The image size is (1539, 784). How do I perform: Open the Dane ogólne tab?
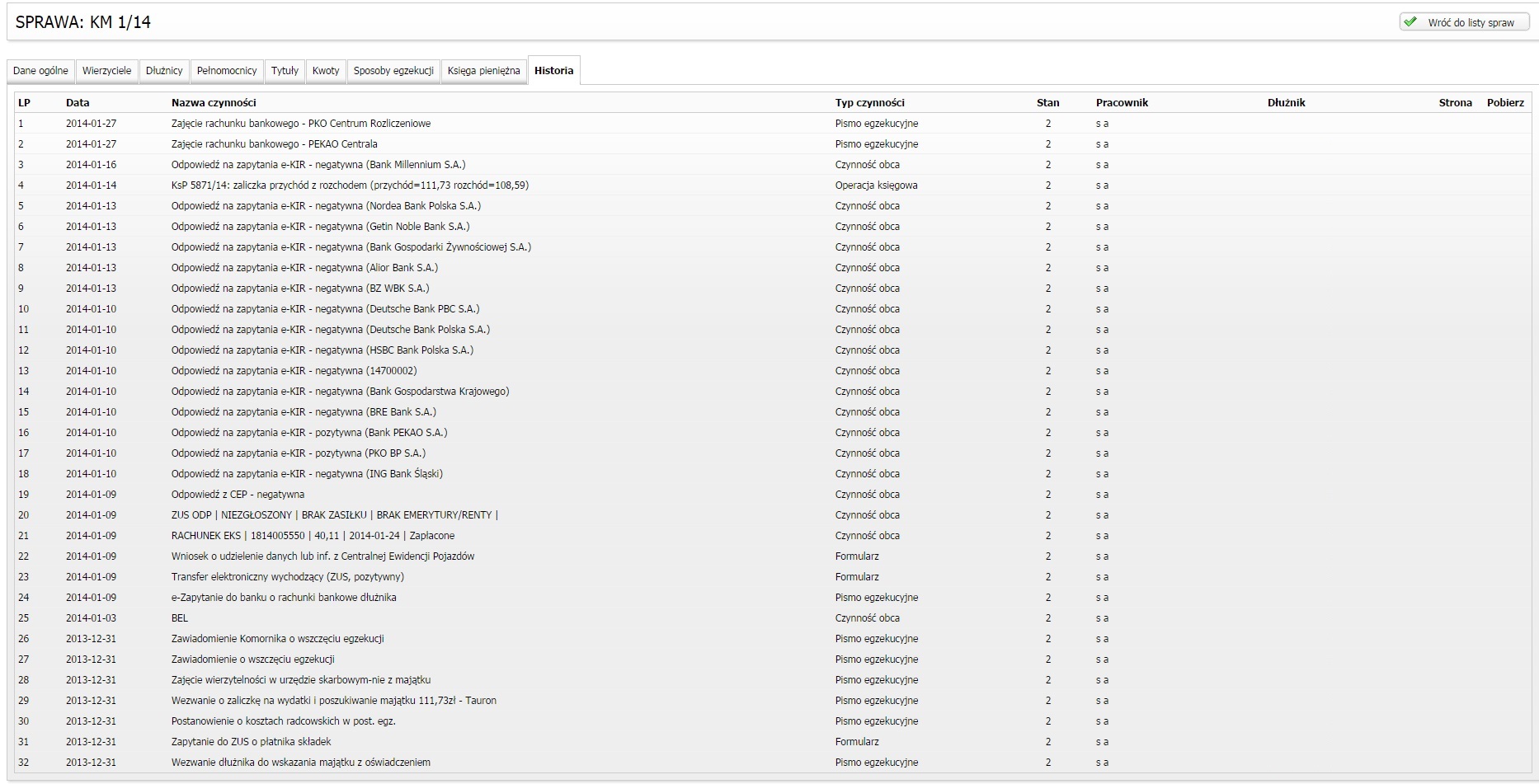coord(40,71)
